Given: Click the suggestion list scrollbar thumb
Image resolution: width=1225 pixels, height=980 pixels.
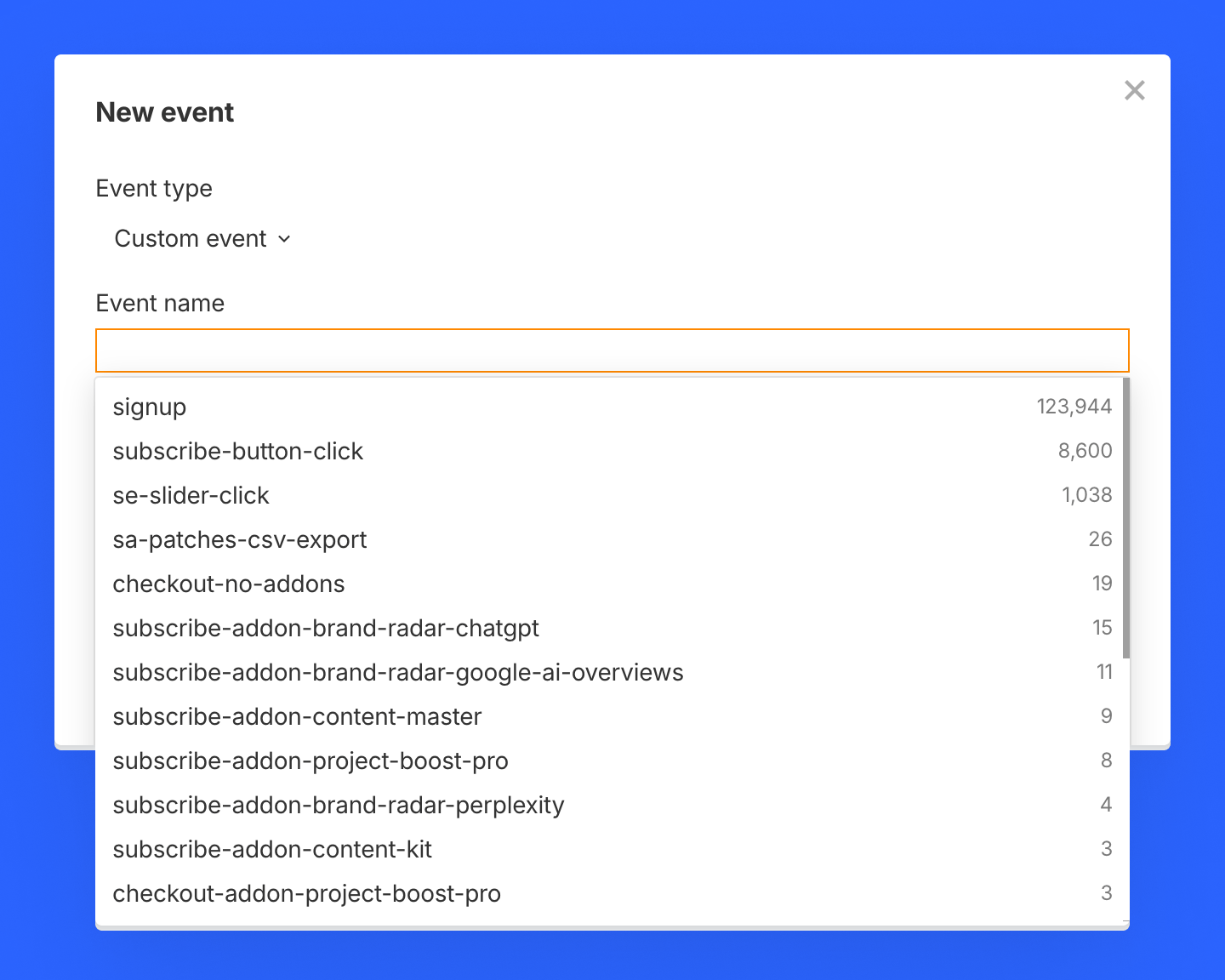Looking at the screenshot, I should pos(1125,518).
